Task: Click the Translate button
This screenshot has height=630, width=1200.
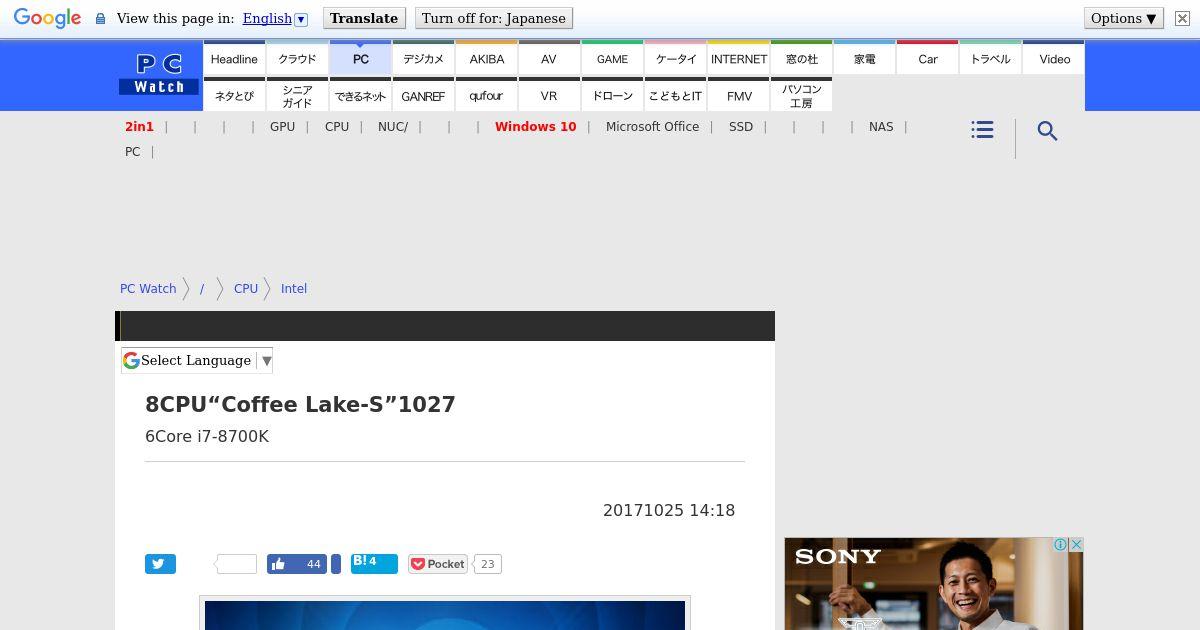Action: (364, 19)
